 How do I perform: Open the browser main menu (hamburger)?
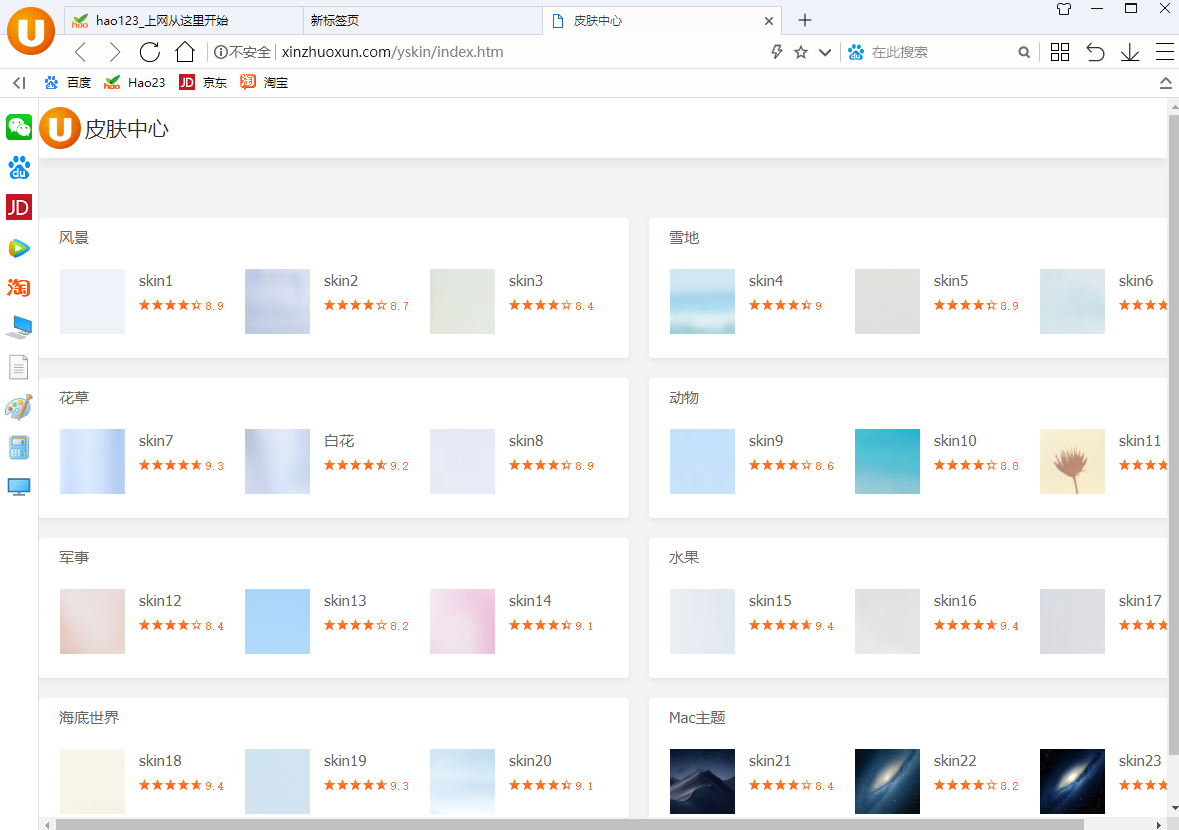tap(1165, 51)
